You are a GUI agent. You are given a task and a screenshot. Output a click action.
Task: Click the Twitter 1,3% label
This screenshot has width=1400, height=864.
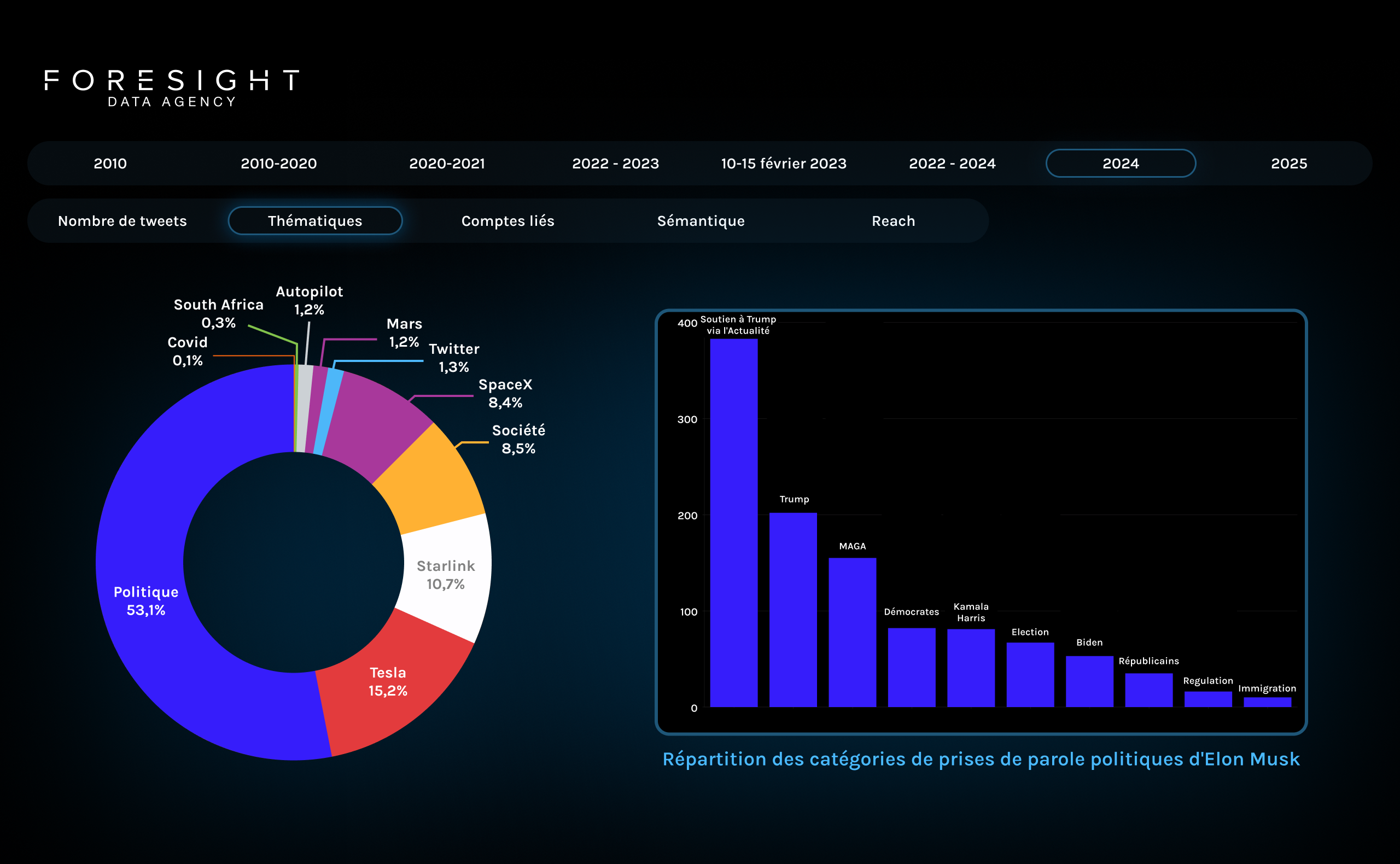[454, 358]
